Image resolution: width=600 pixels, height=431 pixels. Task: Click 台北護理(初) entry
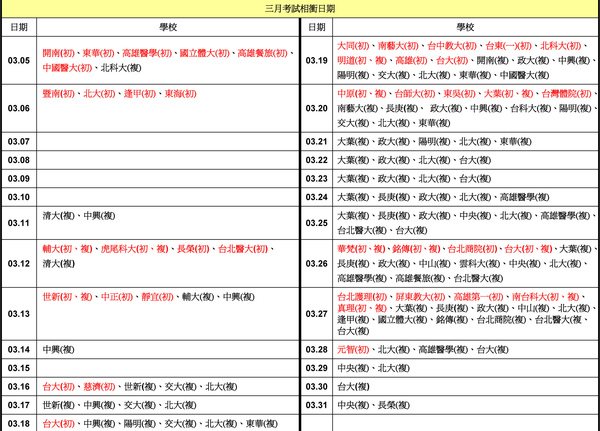(362, 297)
